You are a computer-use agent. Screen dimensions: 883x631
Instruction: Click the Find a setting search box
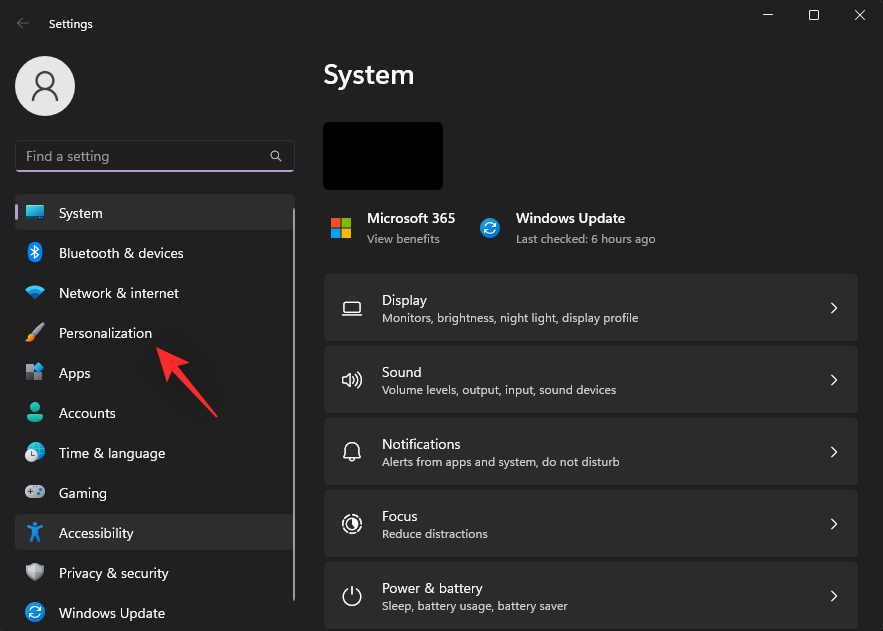pyautogui.click(x=140, y=156)
